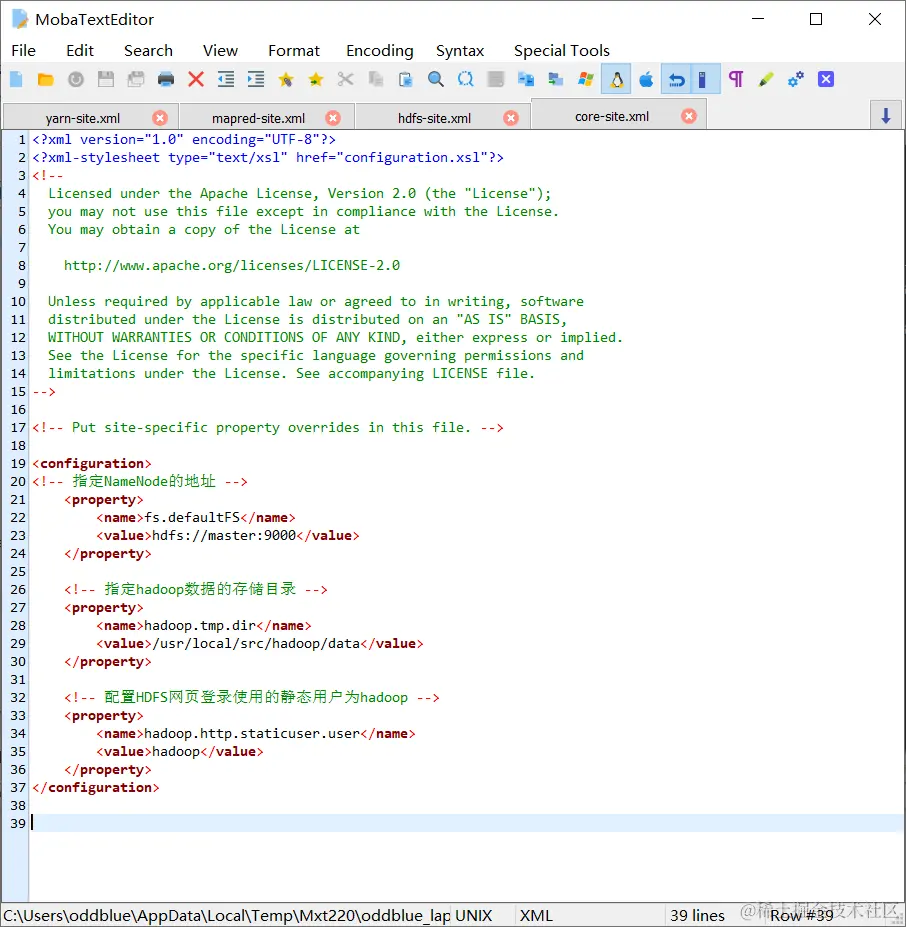Close the yarn-site.xml tab
Viewport: 906px width, 927px height.
[x=160, y=118]
